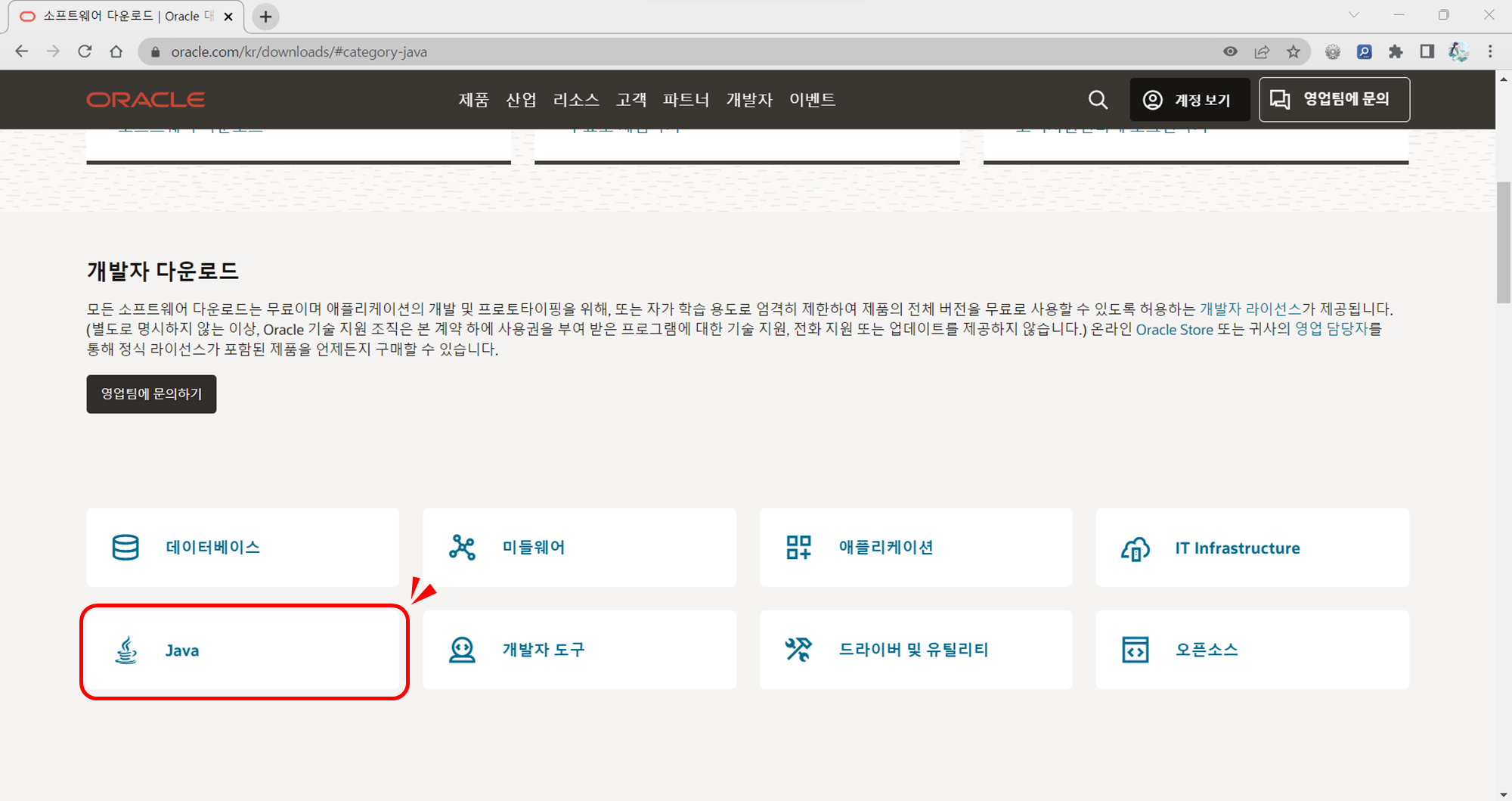Click the IT Infrastructure cloud icon
Screen dimensions: 1512x801
click(x=1135, y=548)
